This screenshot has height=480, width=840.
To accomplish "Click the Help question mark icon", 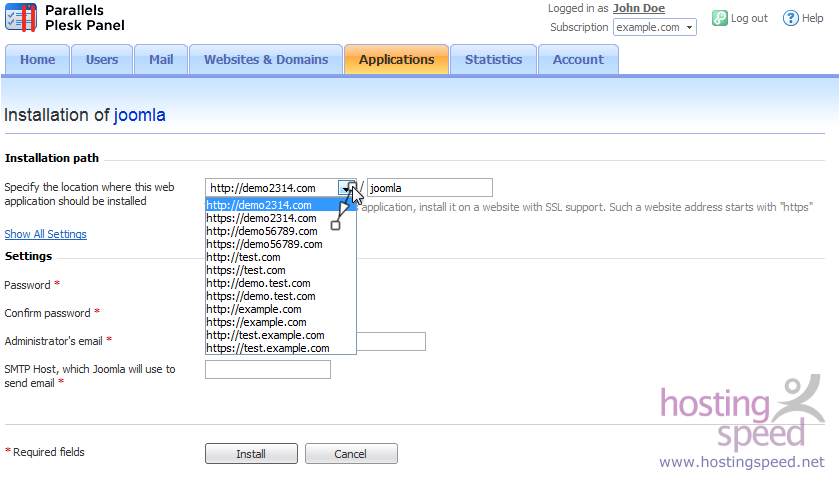I will tap(791, 18).
